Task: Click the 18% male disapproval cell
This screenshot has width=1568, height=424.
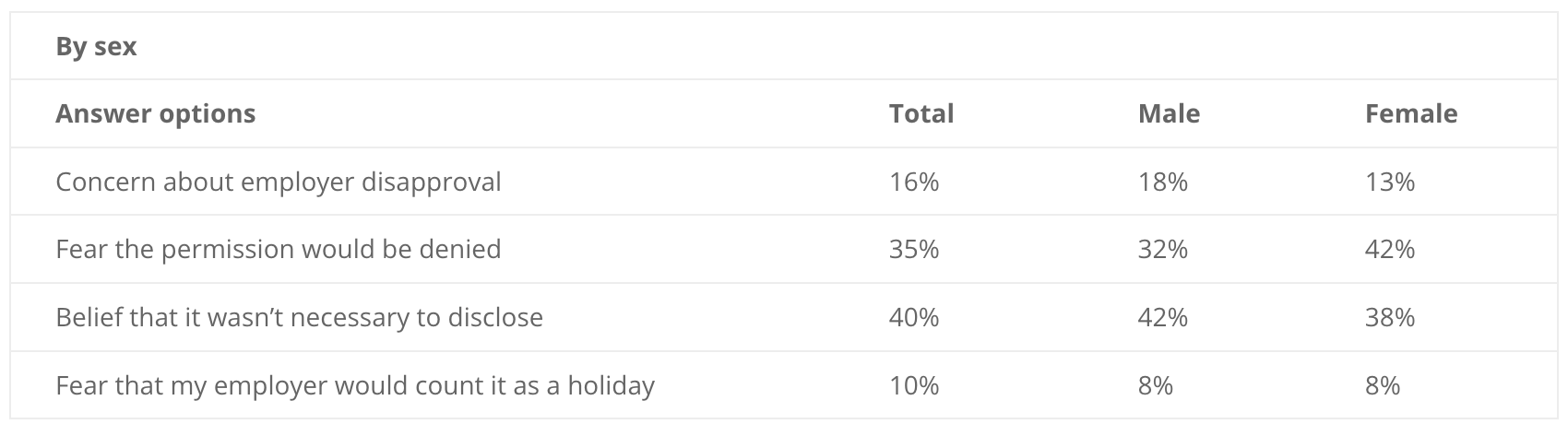Action: 1163,182
